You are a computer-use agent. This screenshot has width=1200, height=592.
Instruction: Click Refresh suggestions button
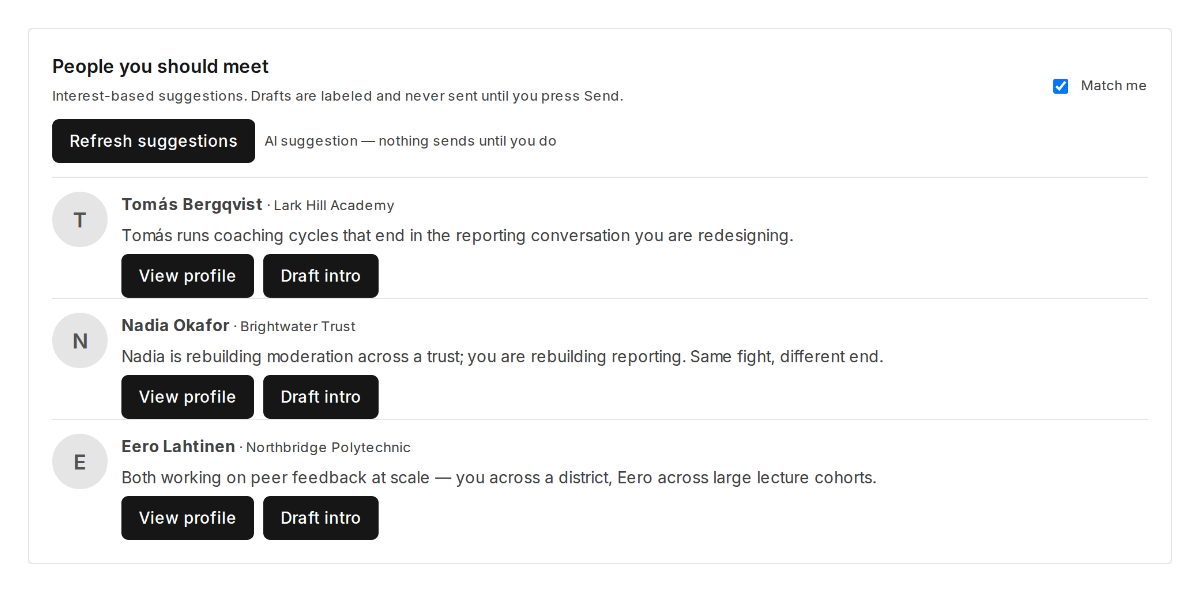coord(153,141)
